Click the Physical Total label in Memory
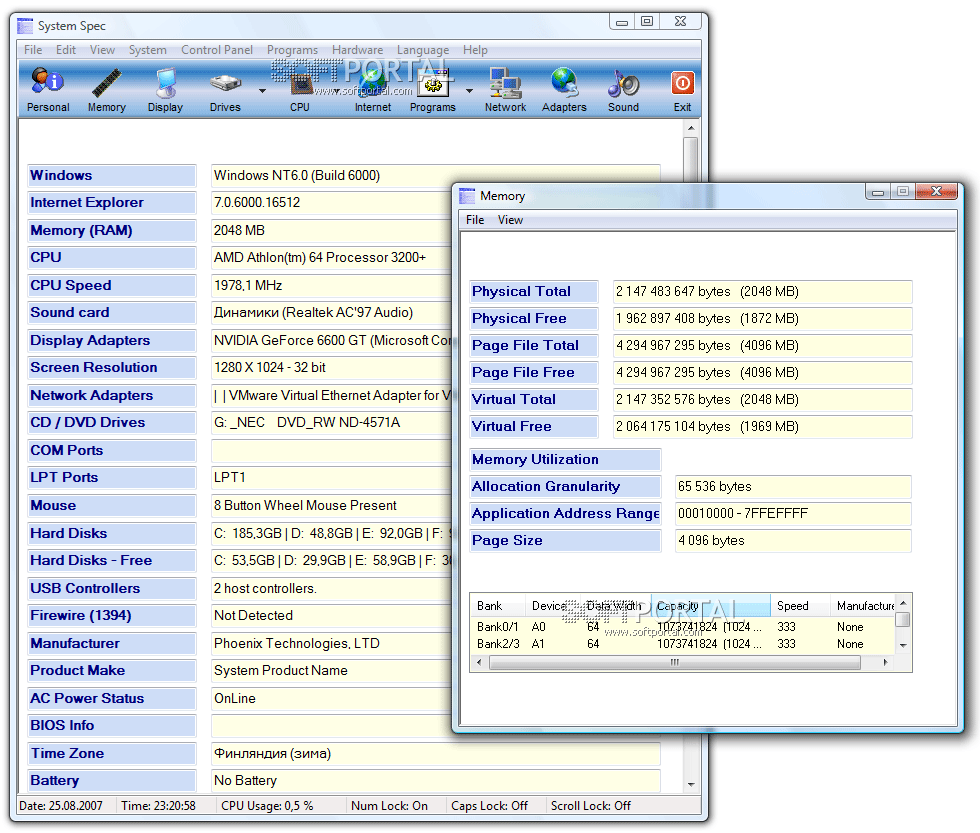Image resolution: width=980 pixels, height=833 pixels. (x=534, y=292)
